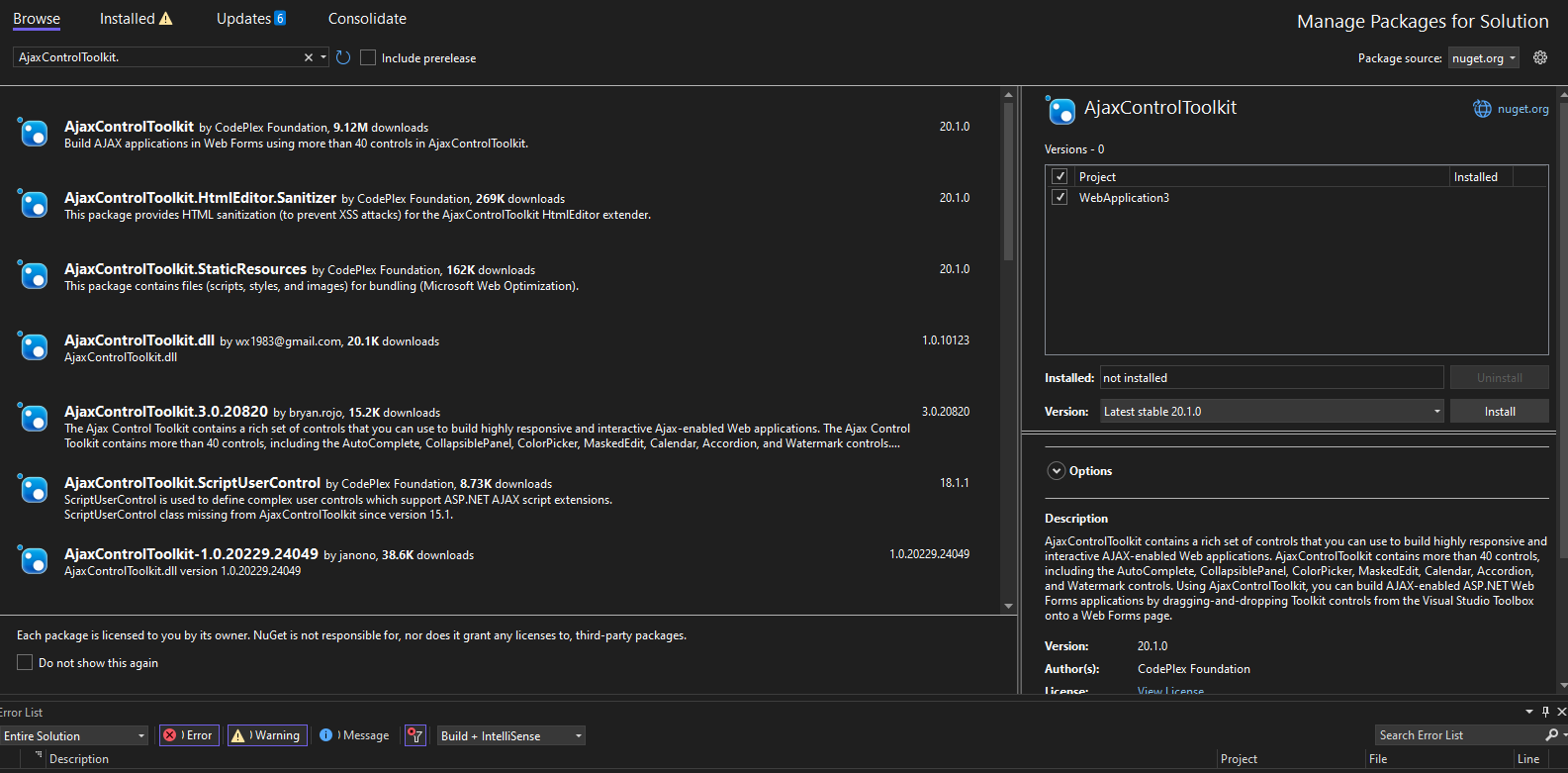Open the Error List window options arrow

1528,712
